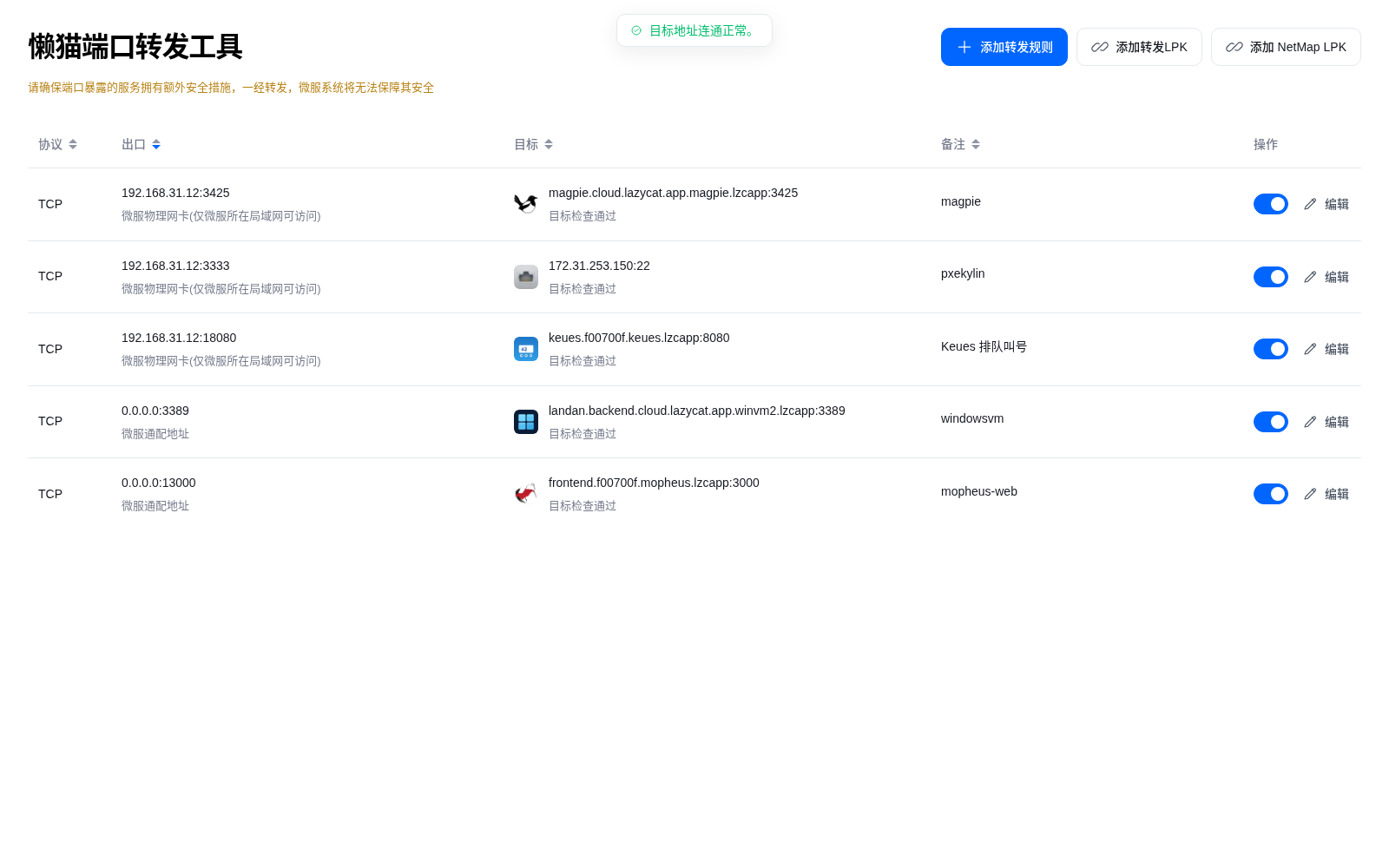Sort table by 协议 column
1389x868 pixels.
73,144
